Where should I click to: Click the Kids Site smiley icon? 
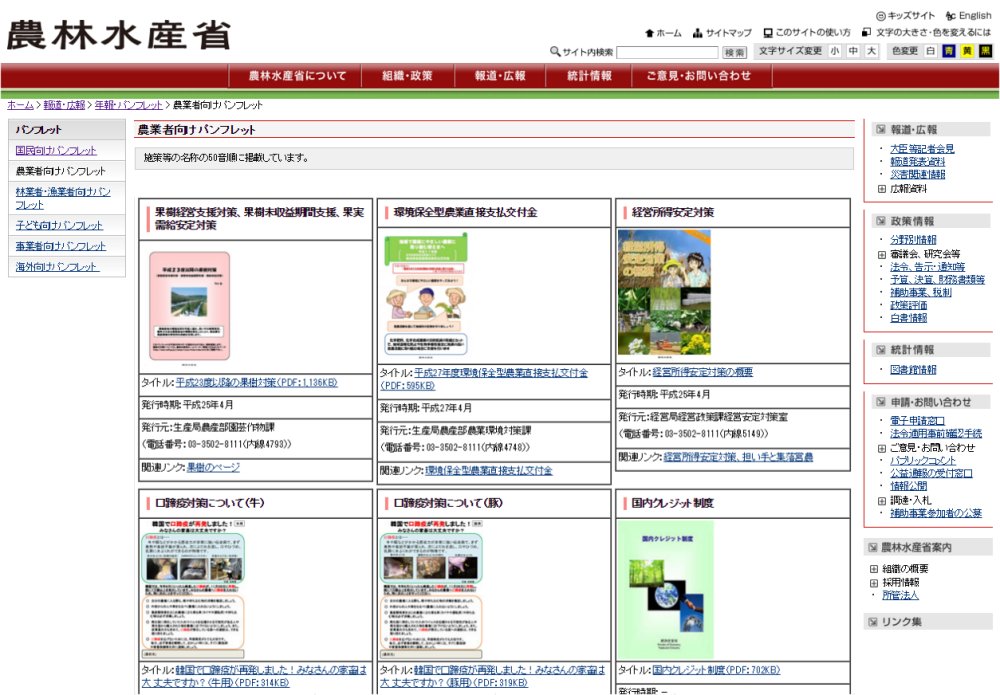(881, 16)
